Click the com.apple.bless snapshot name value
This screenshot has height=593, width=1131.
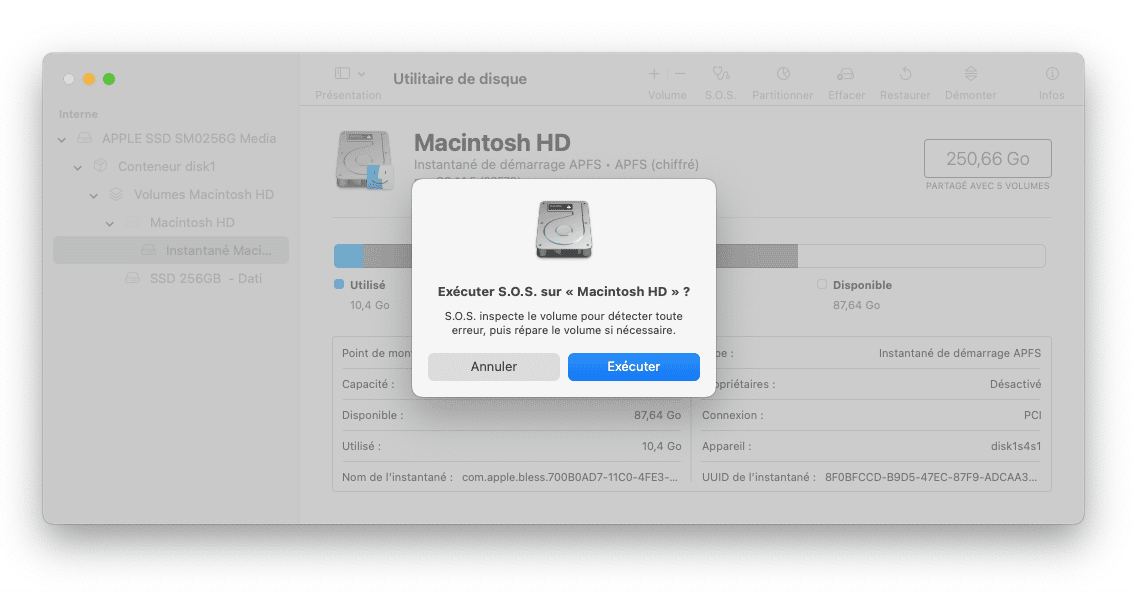coord(570,477)
